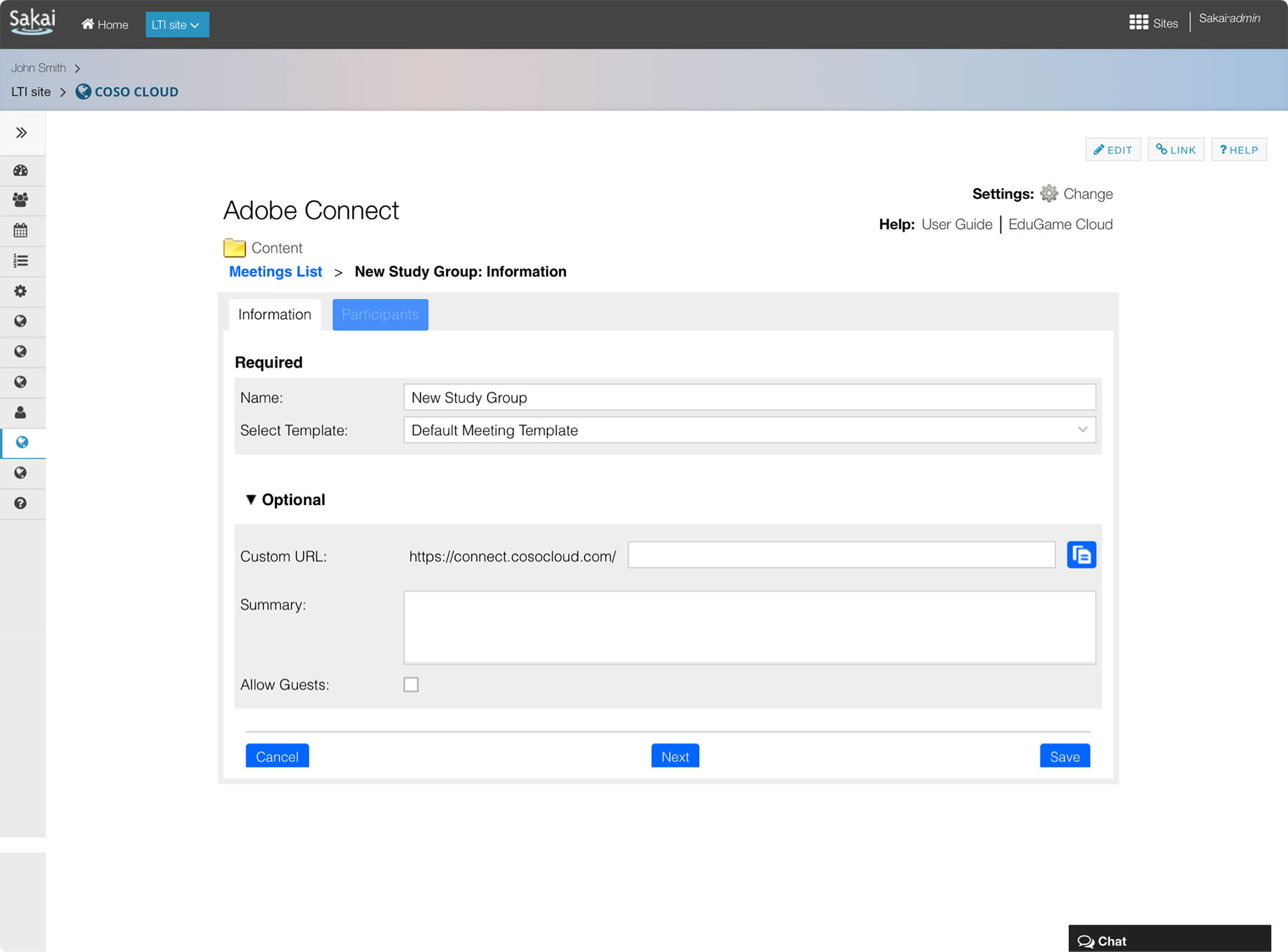Click the Content folder link text

[x=277, y=248]
